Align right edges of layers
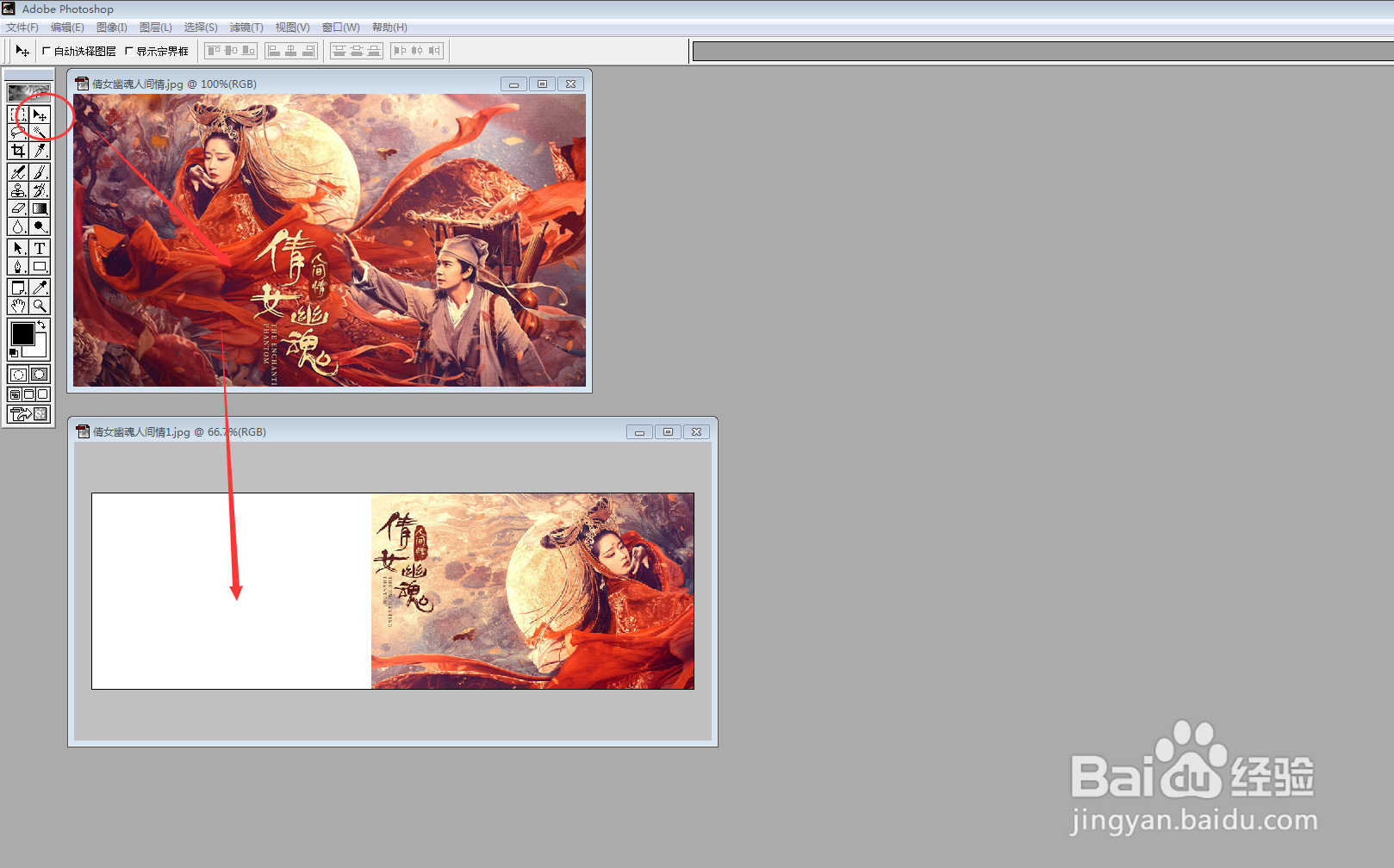 coord(308,51)
